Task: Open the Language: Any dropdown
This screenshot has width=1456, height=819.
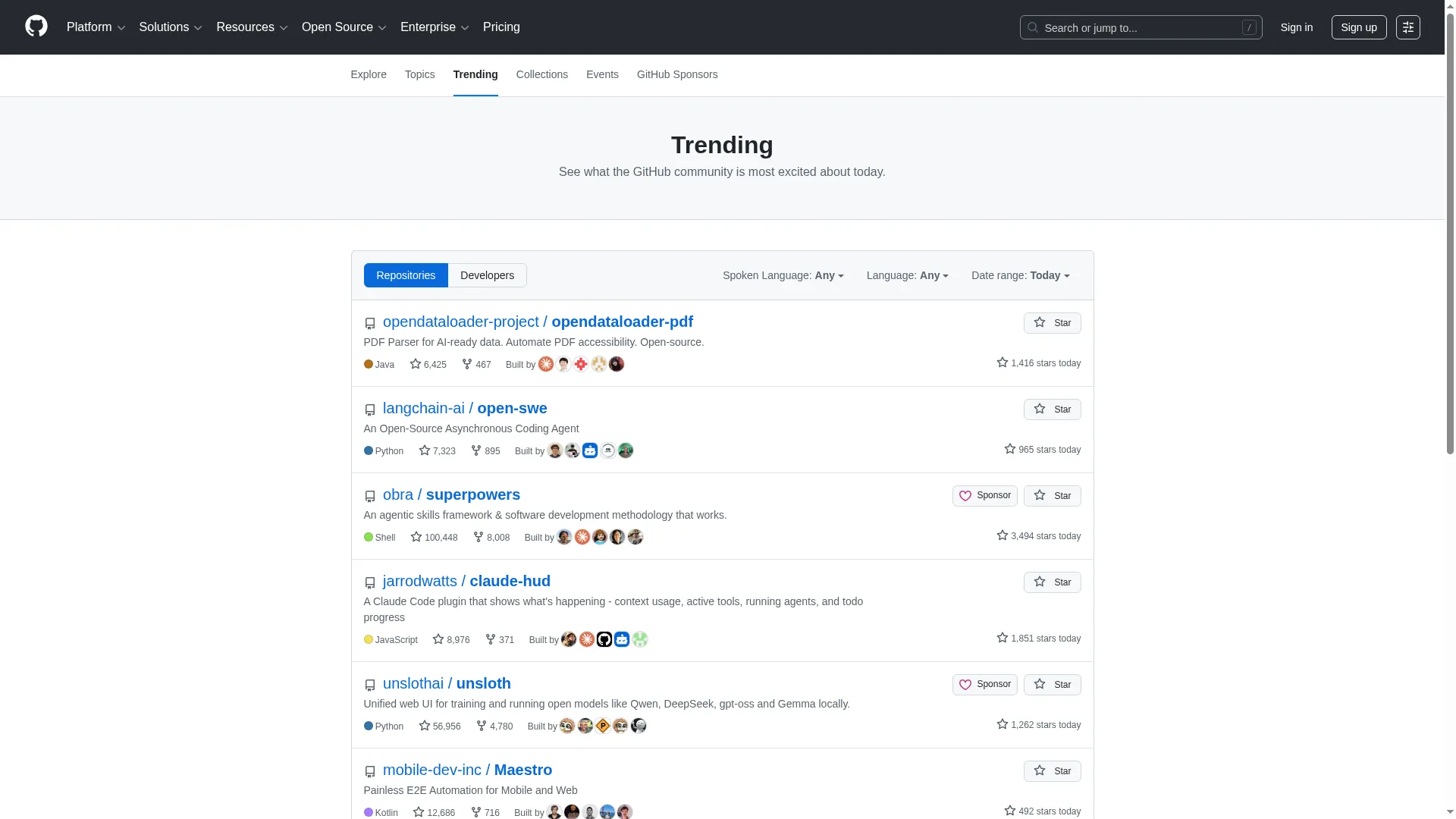Action: pos(907,275)
